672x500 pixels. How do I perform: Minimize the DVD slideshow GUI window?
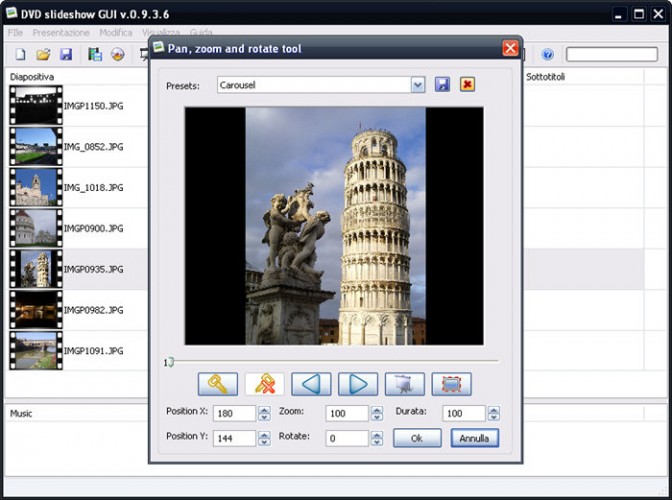pyautogui.click(x=618, y=14)
